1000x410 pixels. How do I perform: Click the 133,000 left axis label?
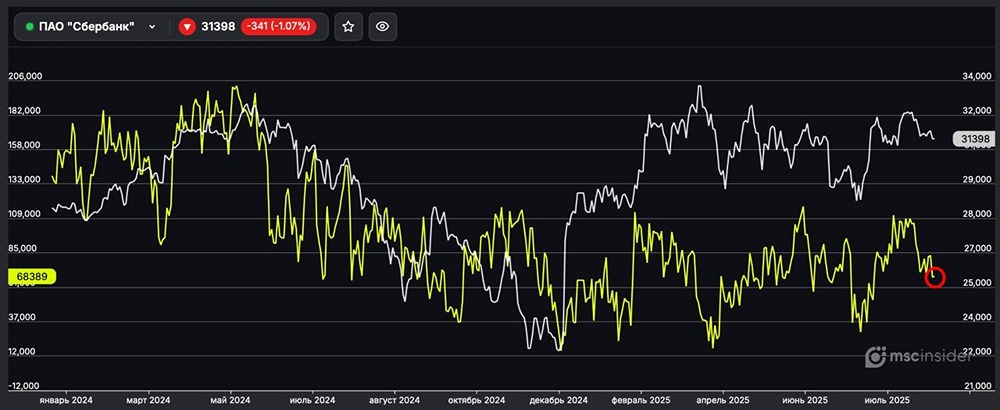coord(25,180)
